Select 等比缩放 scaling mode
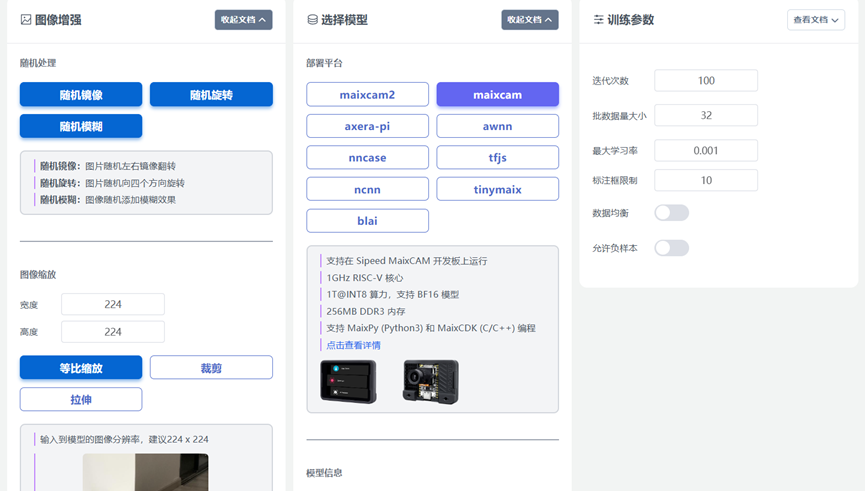Viewport: 865px width, 491px height. point(81,367)
